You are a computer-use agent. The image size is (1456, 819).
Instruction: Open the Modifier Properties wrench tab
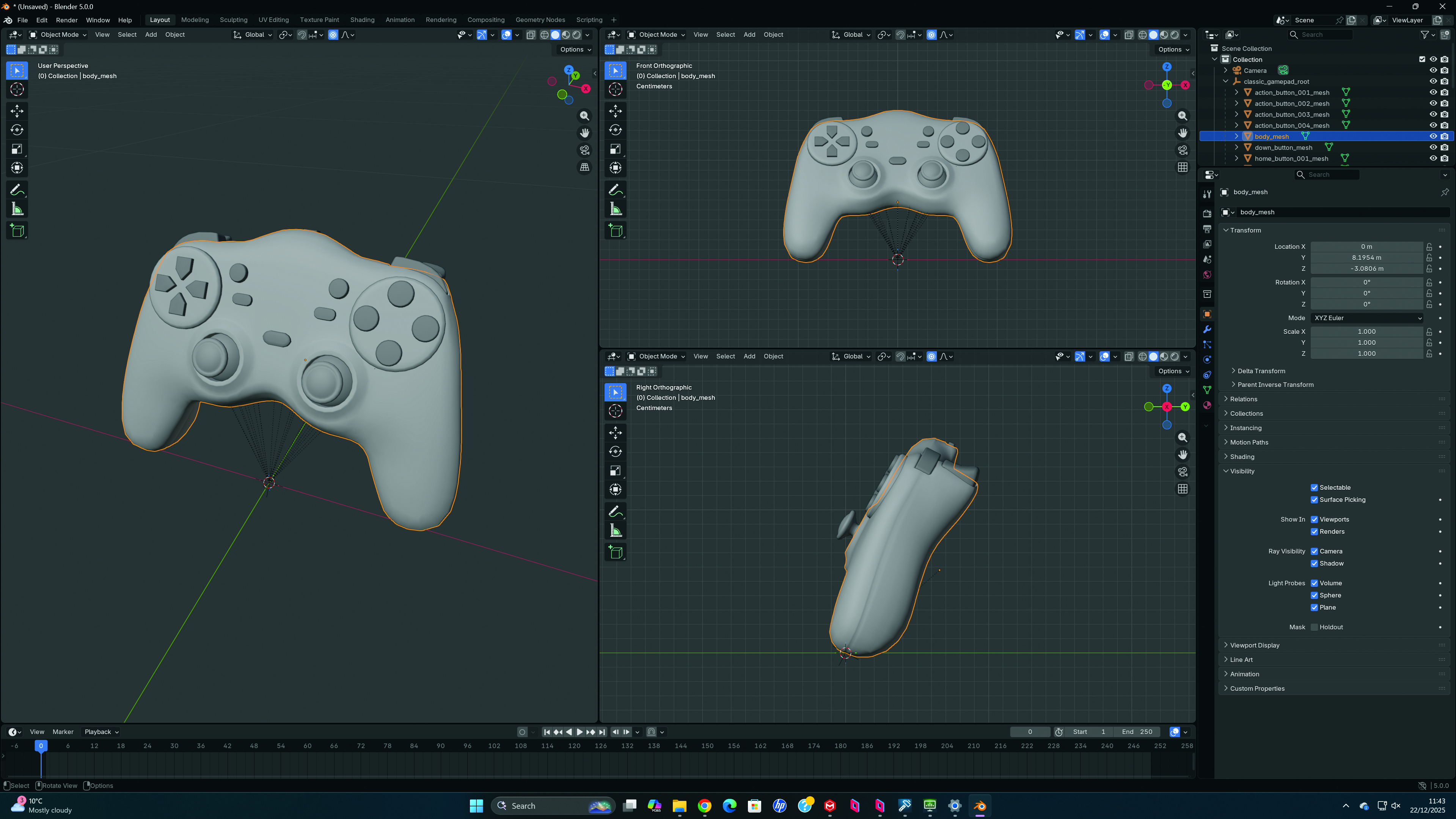[x=1207, y=329]
